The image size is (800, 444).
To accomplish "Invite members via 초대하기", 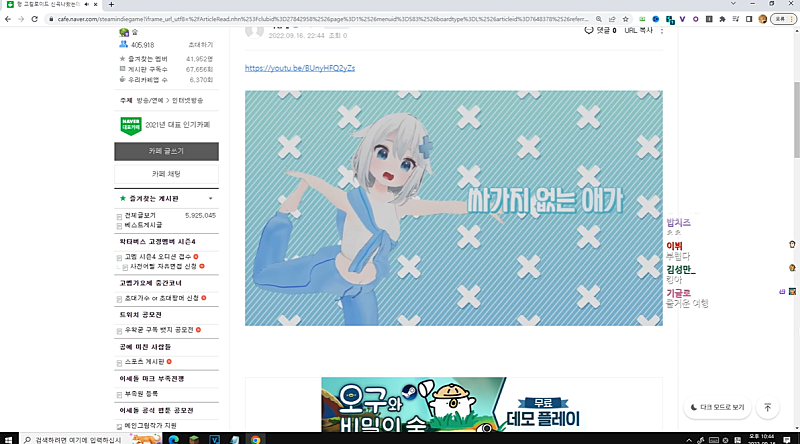I will (x=201, y=45).
